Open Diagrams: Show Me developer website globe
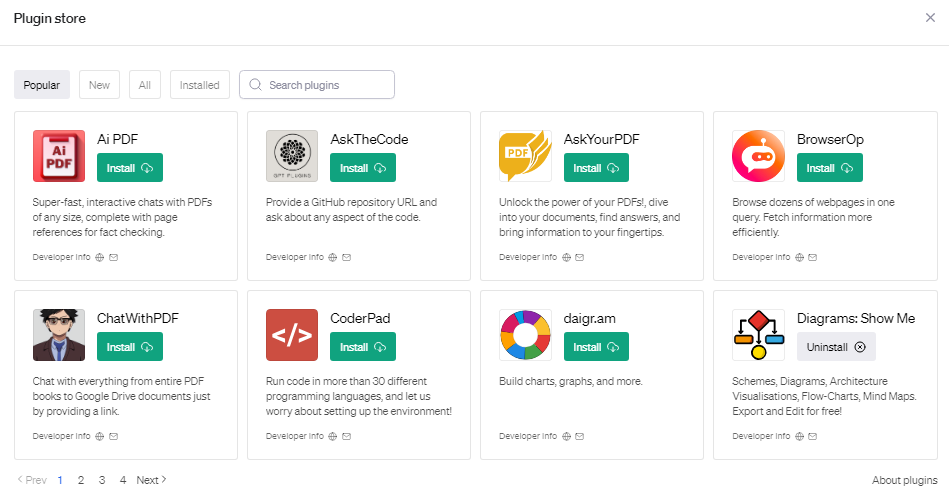Screen dimensions: 949x498 coord(800,436)
